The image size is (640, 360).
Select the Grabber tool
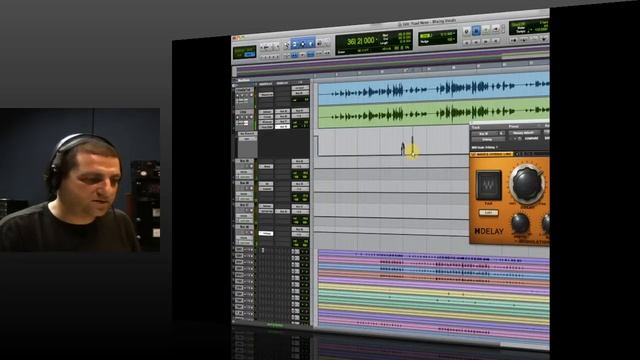(311, 43)
